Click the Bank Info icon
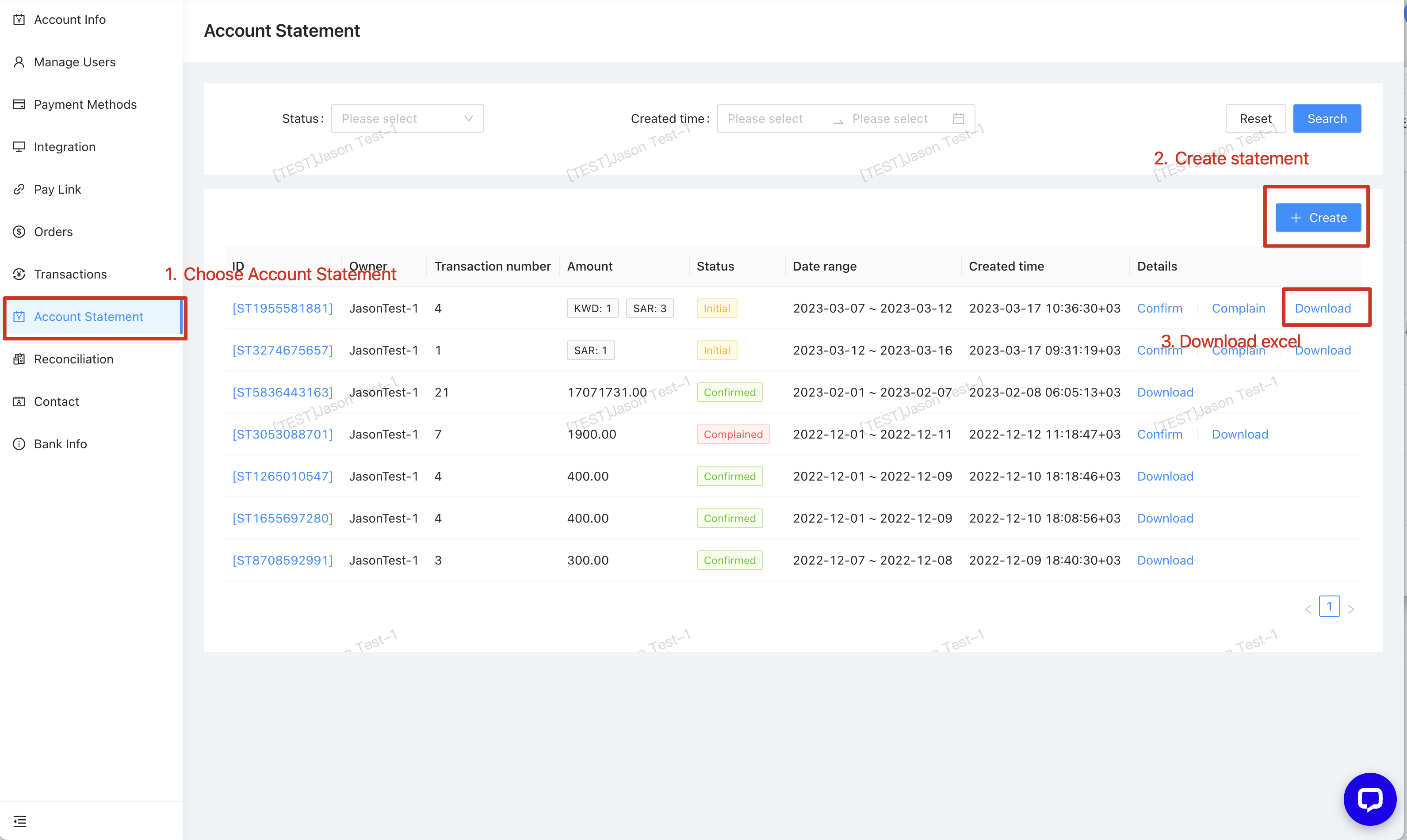 pyautogui.click(x=19, y=444)
